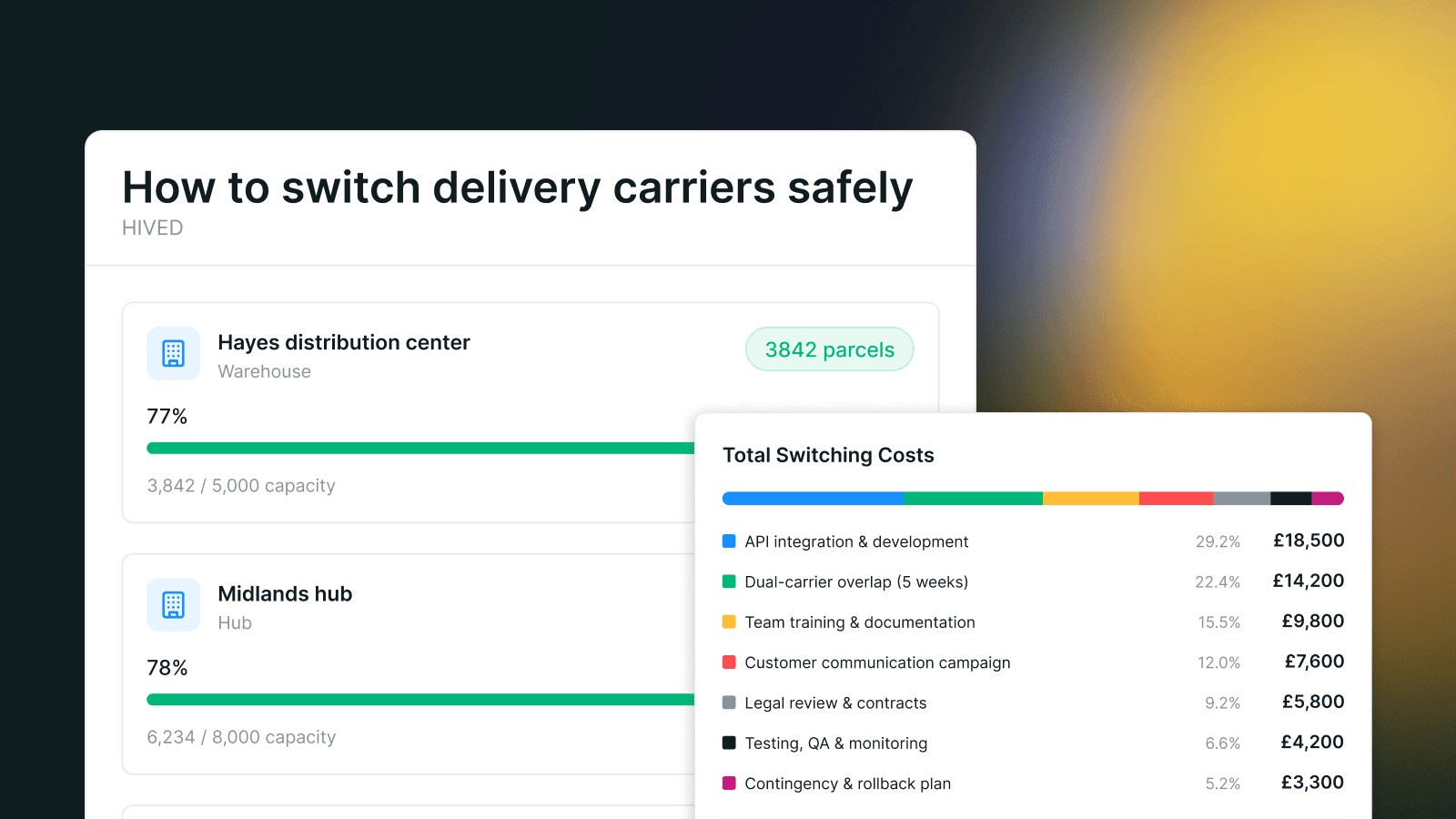Click the red Customer communication legend swatch

click(x=729, y=662)
